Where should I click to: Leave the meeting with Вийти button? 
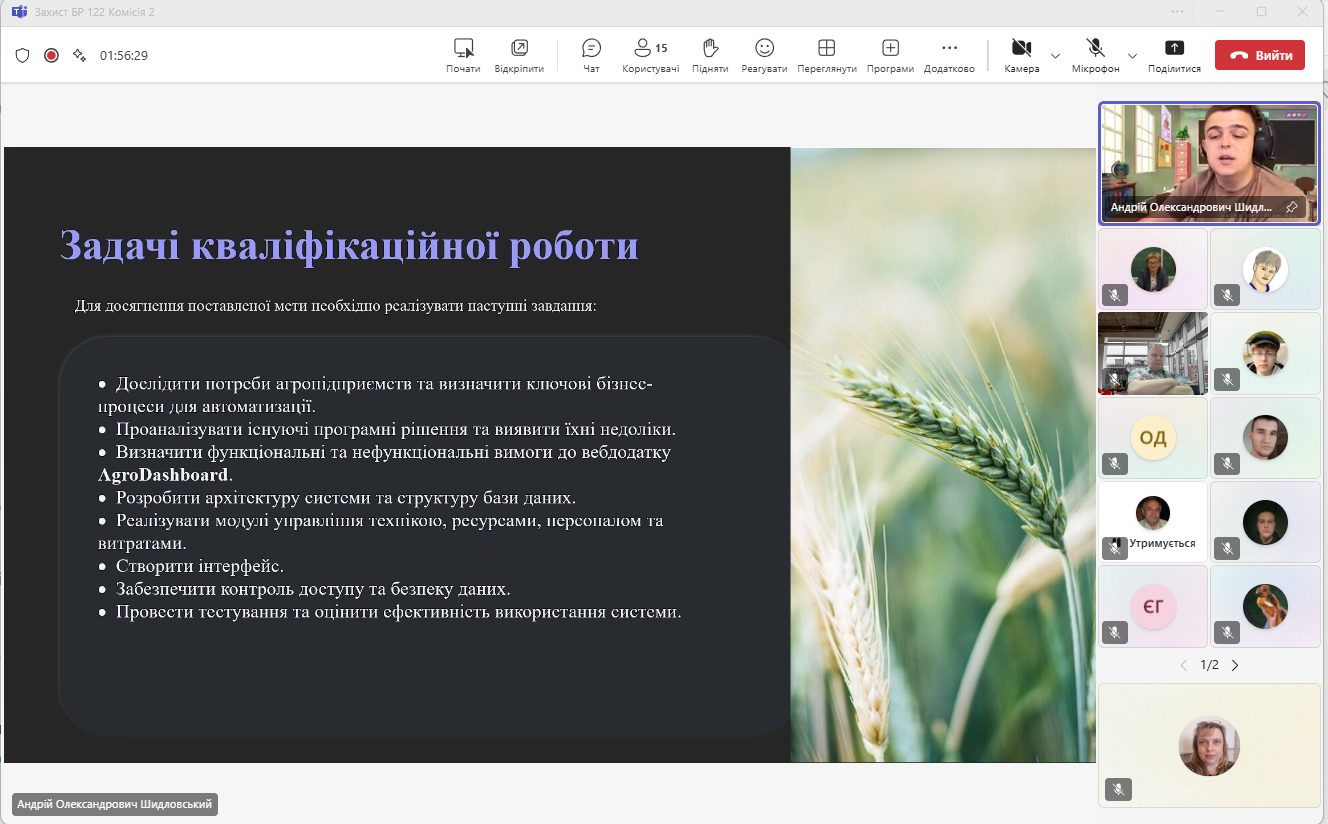pyautogui.click(x=1259, y=55)
